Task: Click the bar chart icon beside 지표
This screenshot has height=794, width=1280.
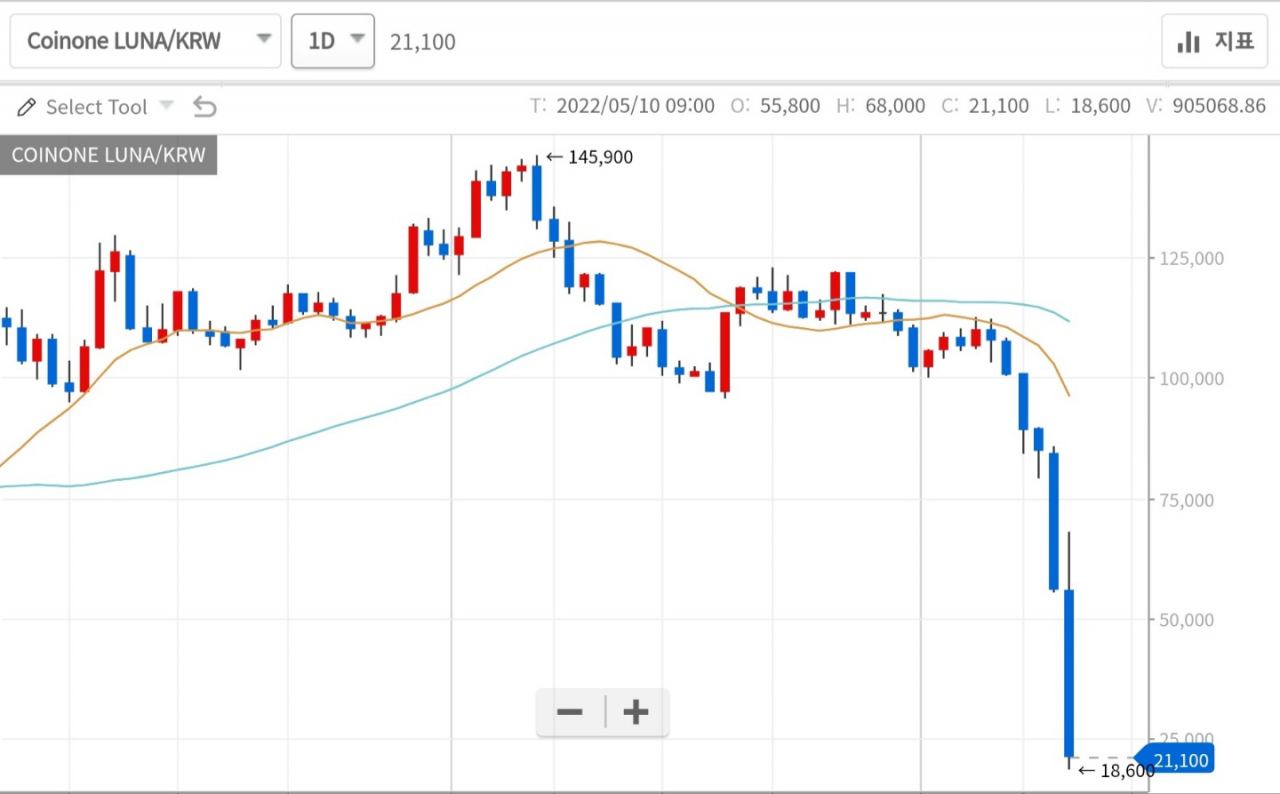Action: click(x=1189, y=42)
